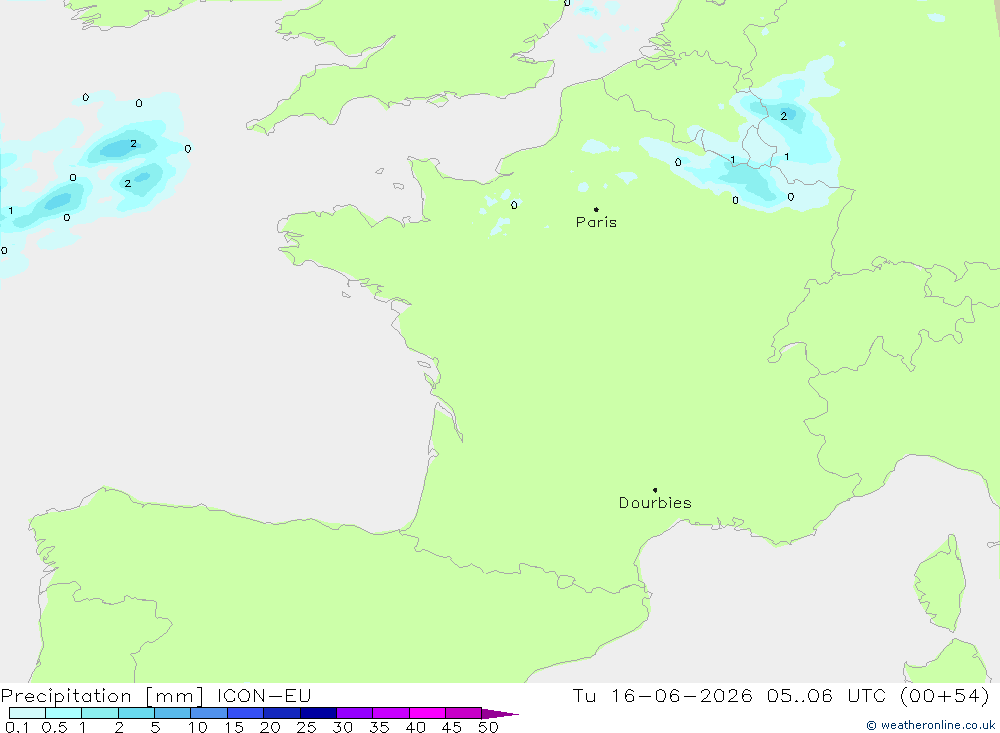Click the '0.5' legend scale label
The width and height of the screenshot is (1000, 733).
[54, 727]
